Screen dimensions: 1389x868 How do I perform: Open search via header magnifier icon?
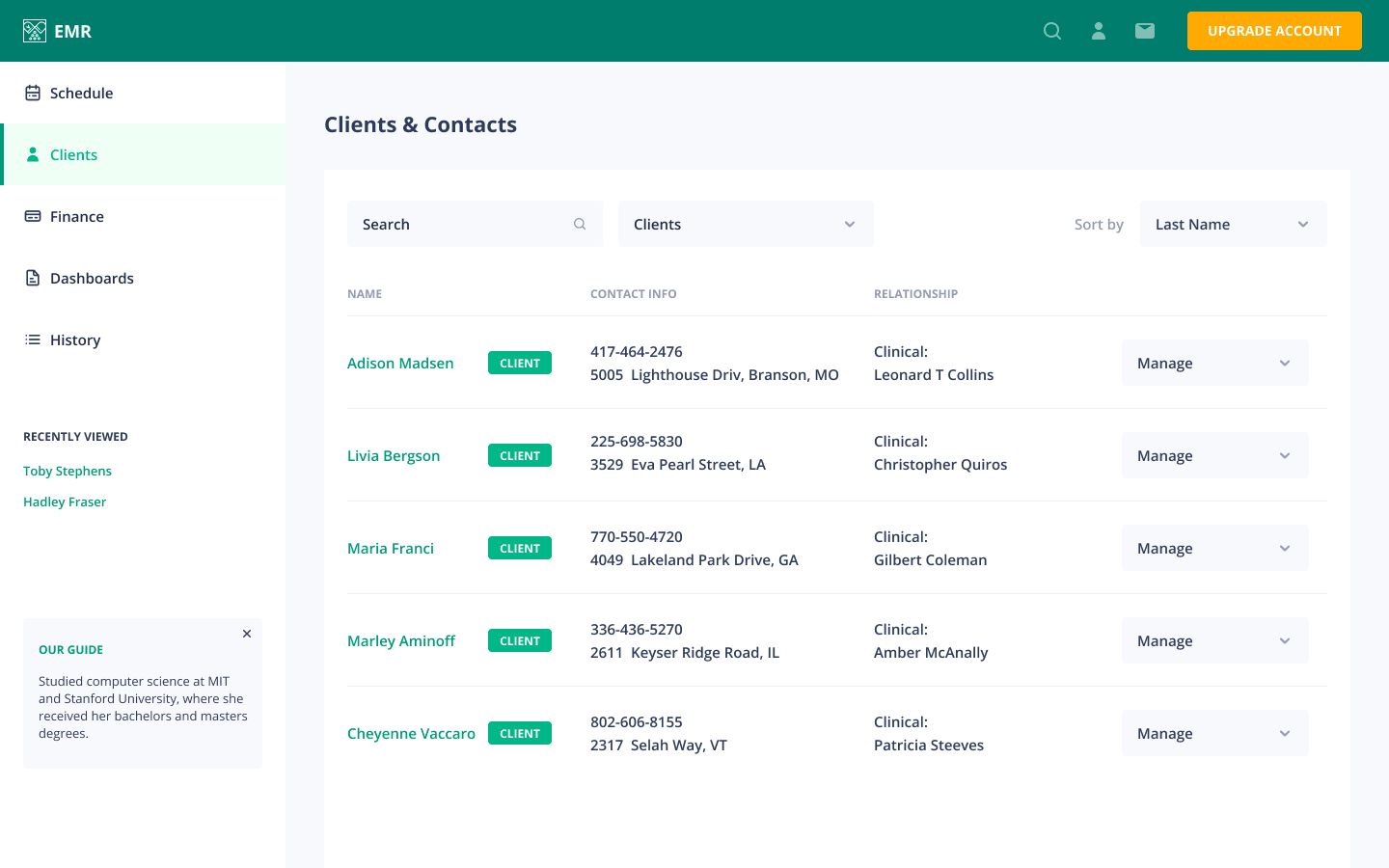(x=1052, y=31)
